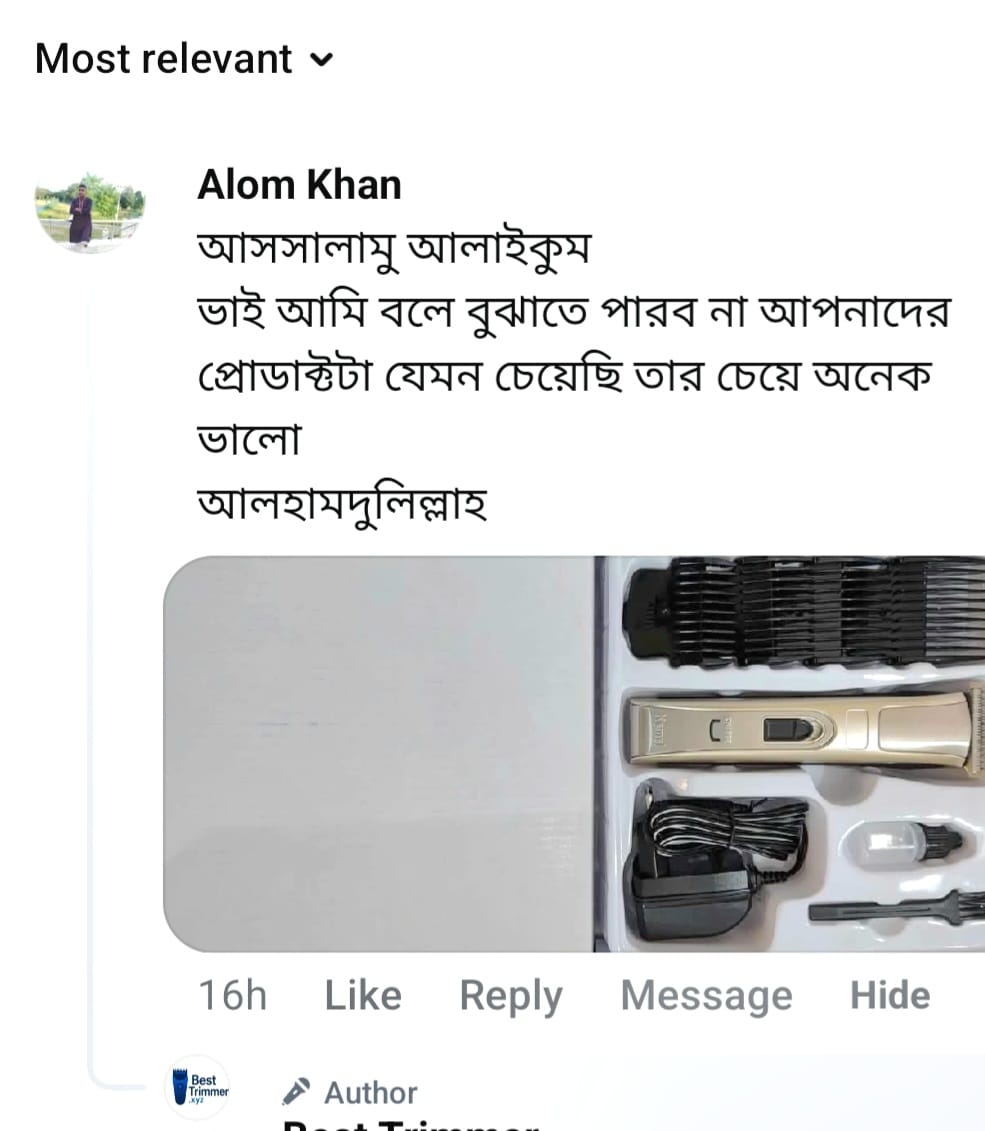
Task: Open the Best Trimmer page avatar
Action: tap(198, 1089)
